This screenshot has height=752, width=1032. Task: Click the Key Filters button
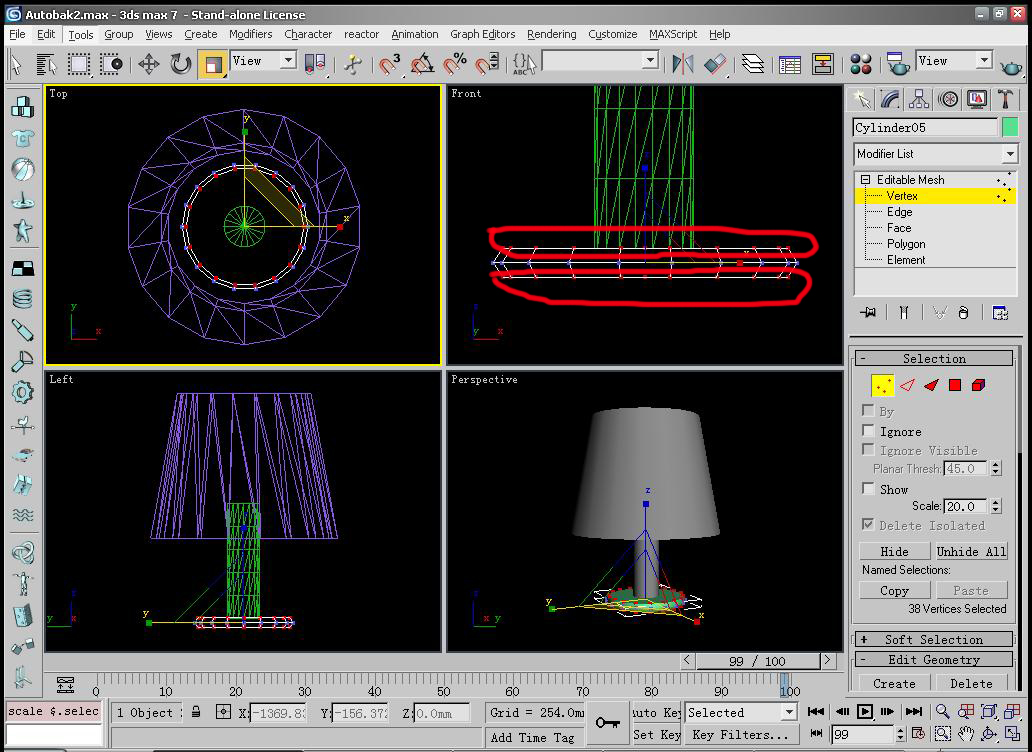point(741,734)
